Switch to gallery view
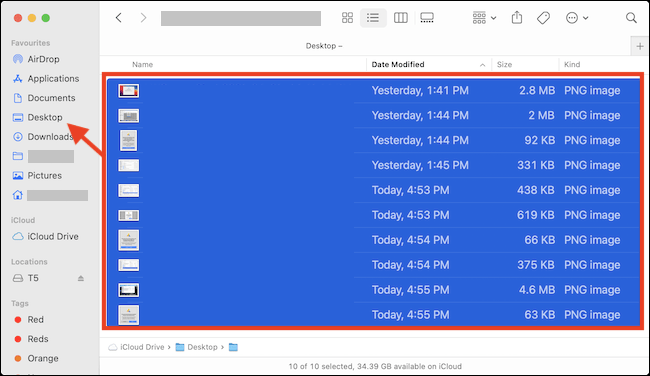 tap(427, 18)
